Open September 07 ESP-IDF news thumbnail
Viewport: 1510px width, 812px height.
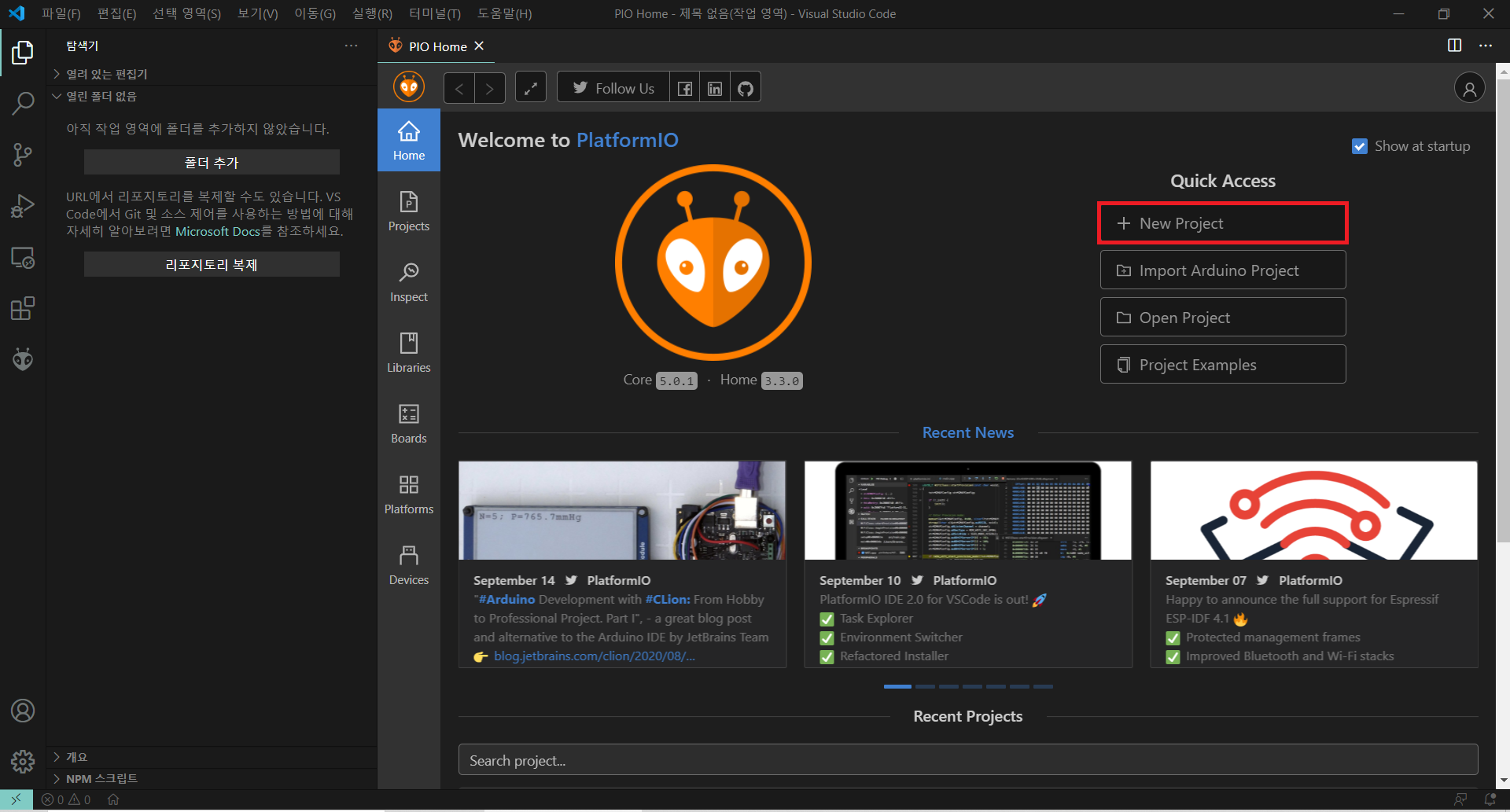(1313, 510)
